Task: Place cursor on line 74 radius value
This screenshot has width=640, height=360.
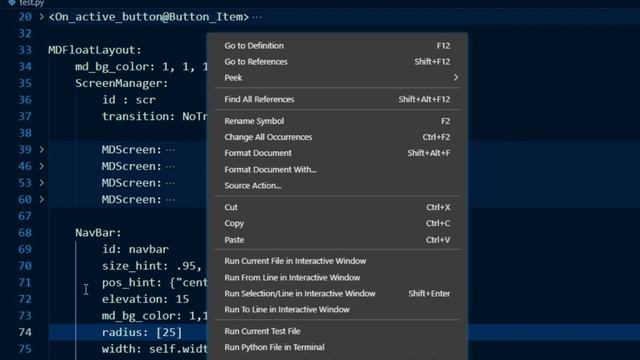Action: click(169, 332)
